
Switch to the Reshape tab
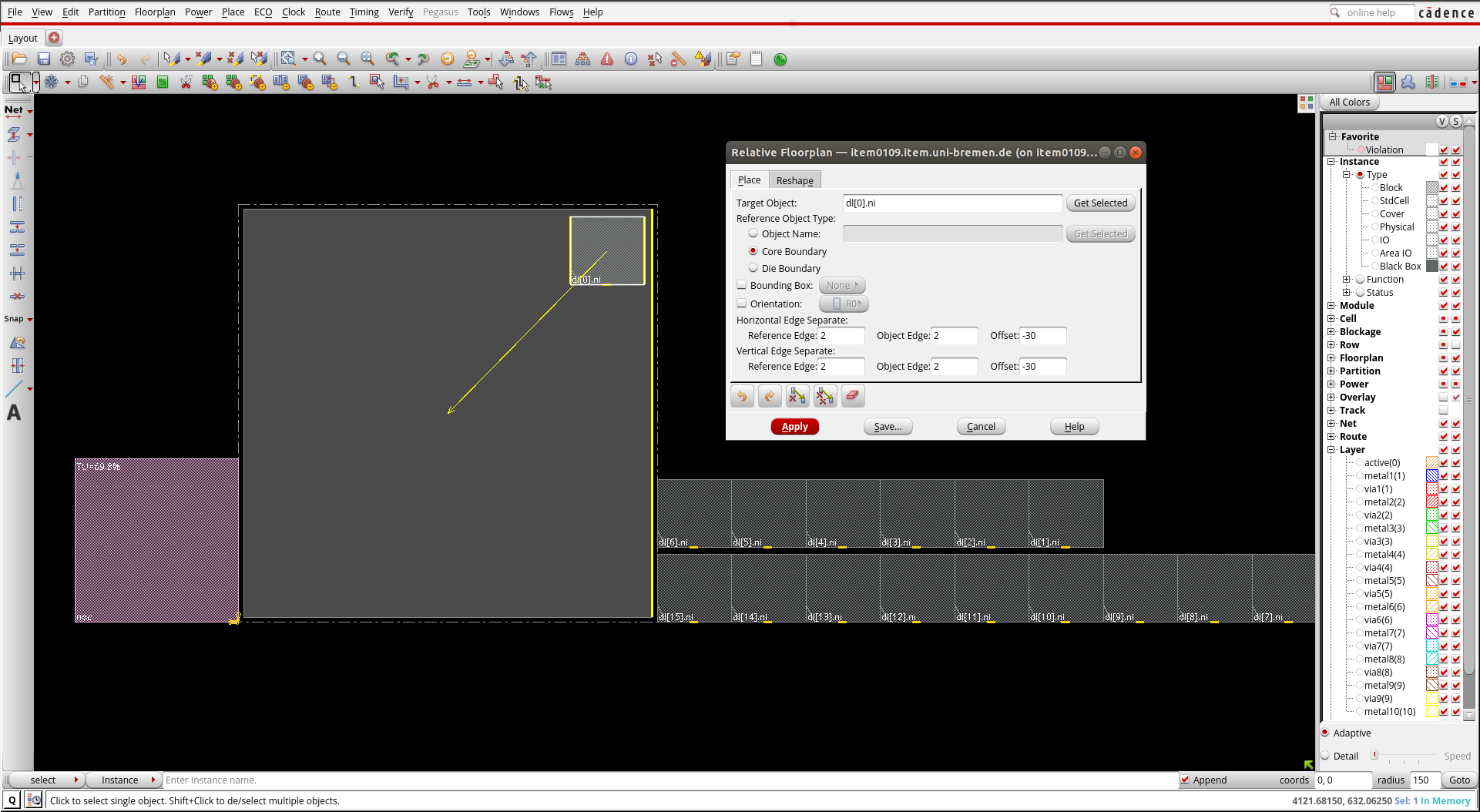pyautogui.click(x=794, y=180)
